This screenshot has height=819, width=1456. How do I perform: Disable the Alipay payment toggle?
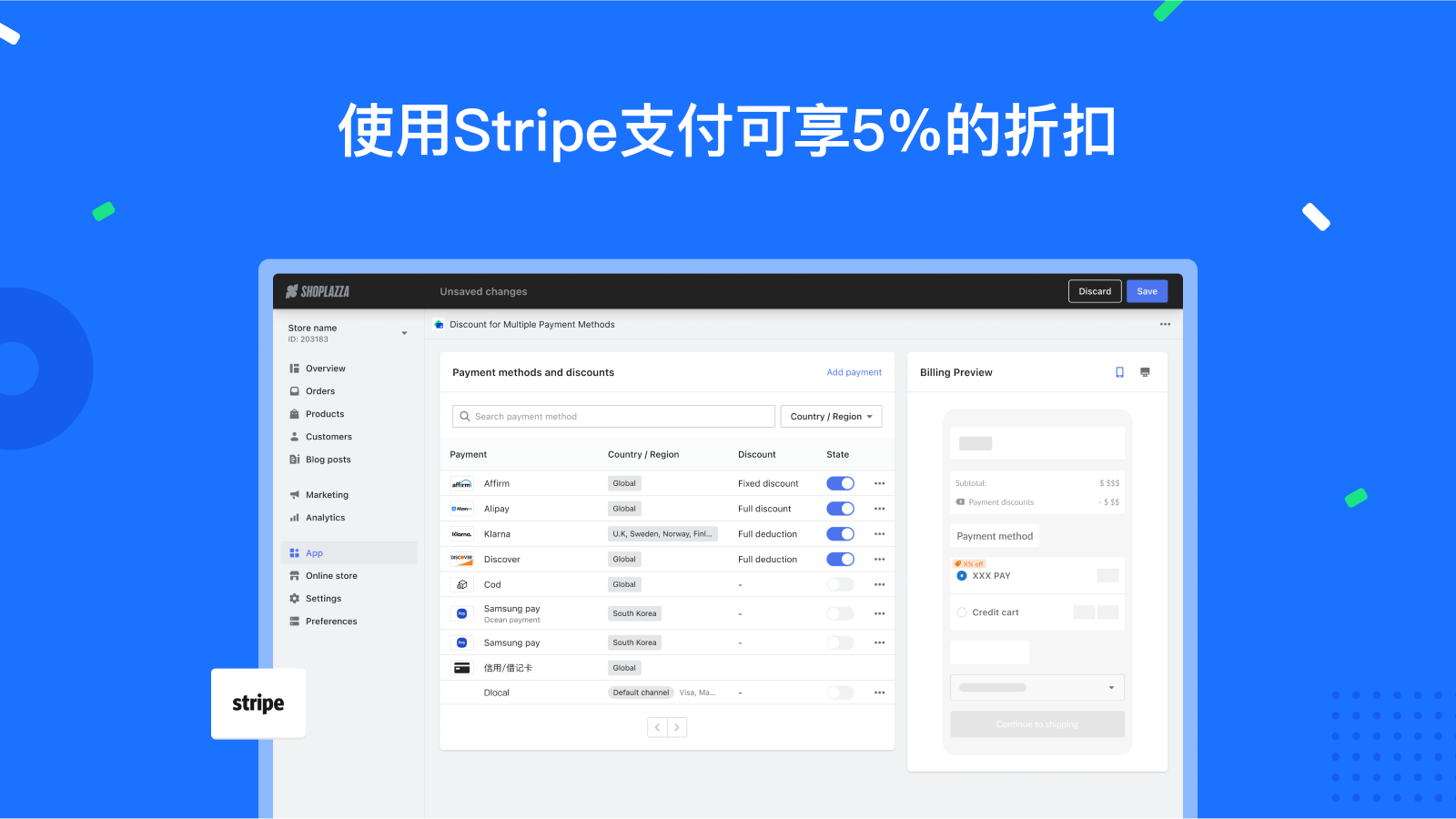pyautogui.click(x=840, y=509)
